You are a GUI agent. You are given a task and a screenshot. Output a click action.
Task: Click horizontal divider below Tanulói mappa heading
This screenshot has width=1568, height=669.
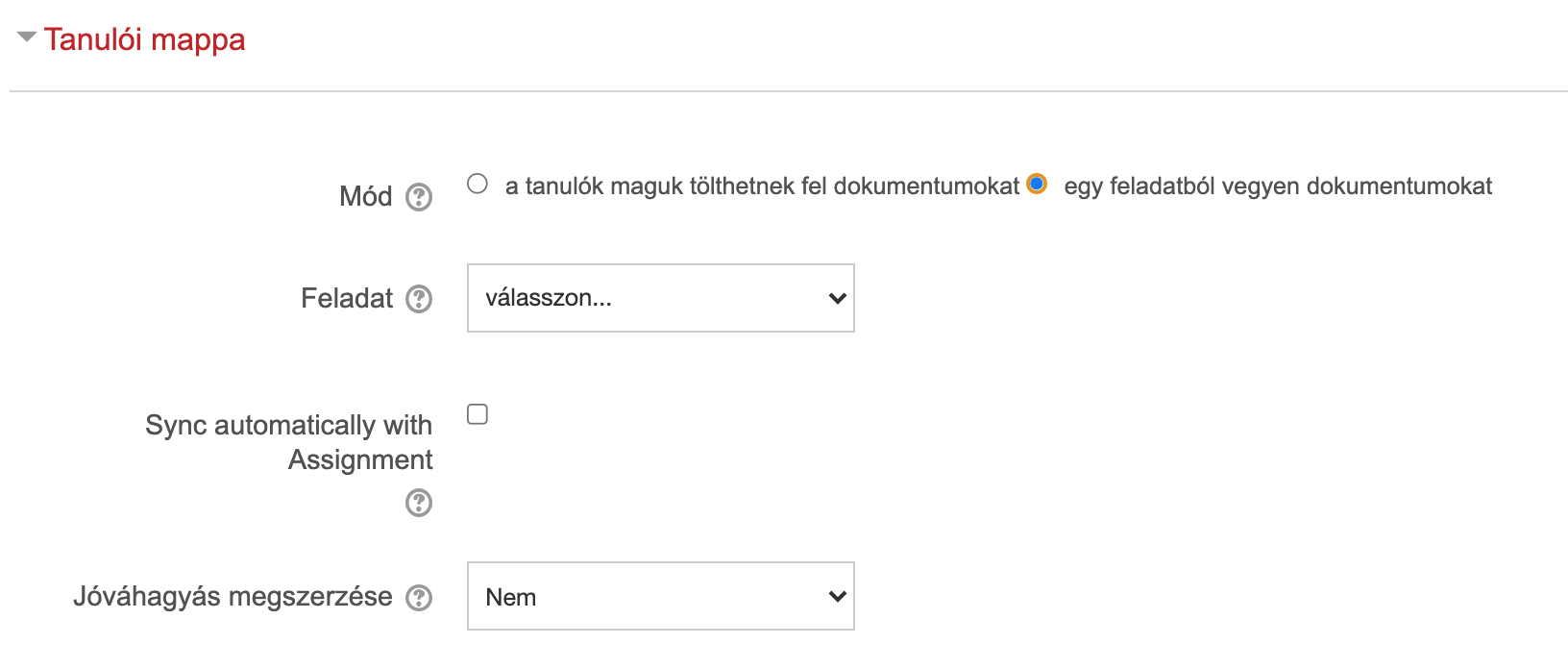(x=788, y=91)
